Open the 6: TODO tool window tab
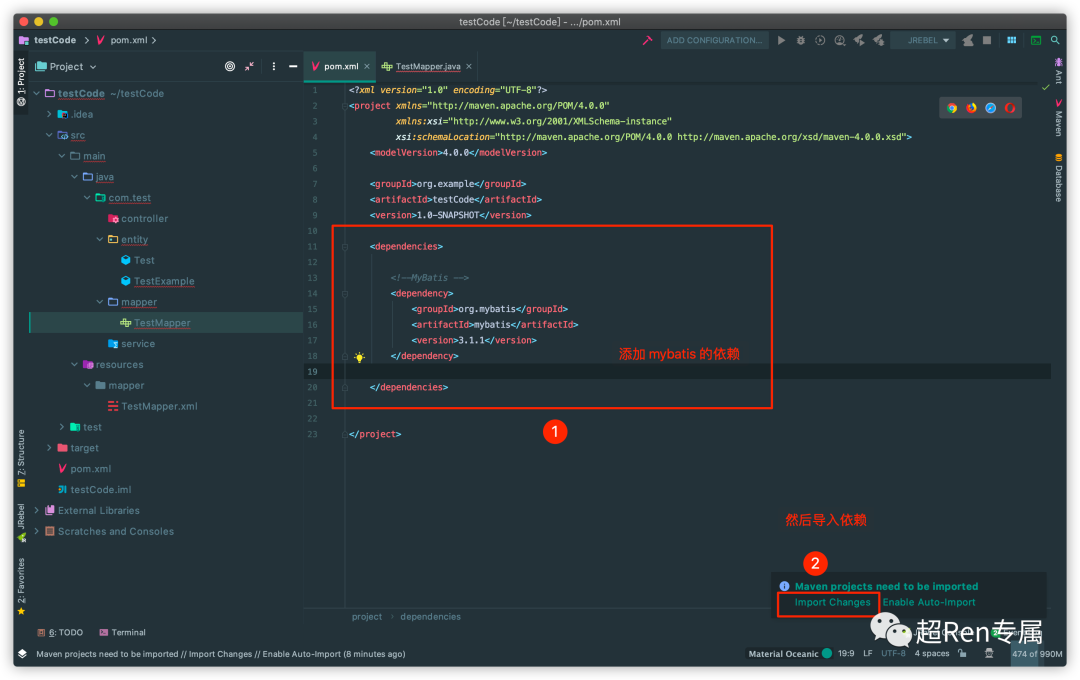This screenshot has width=1080, height=680. 61,632
